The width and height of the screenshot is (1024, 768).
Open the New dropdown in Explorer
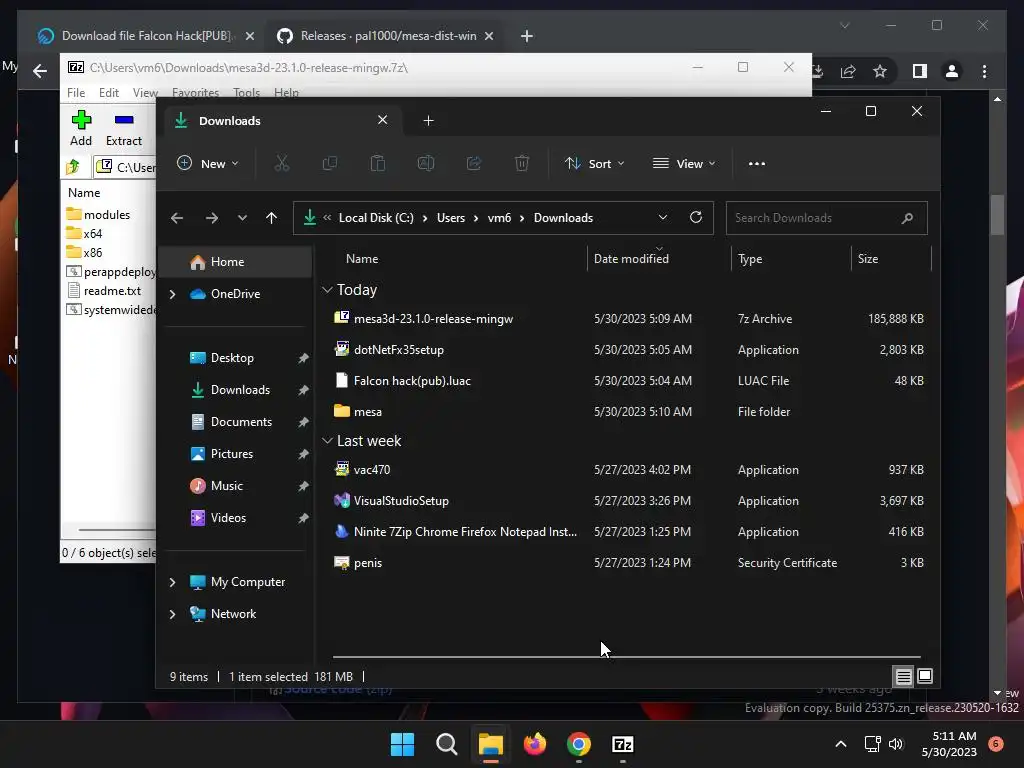(x=208, y=163)
